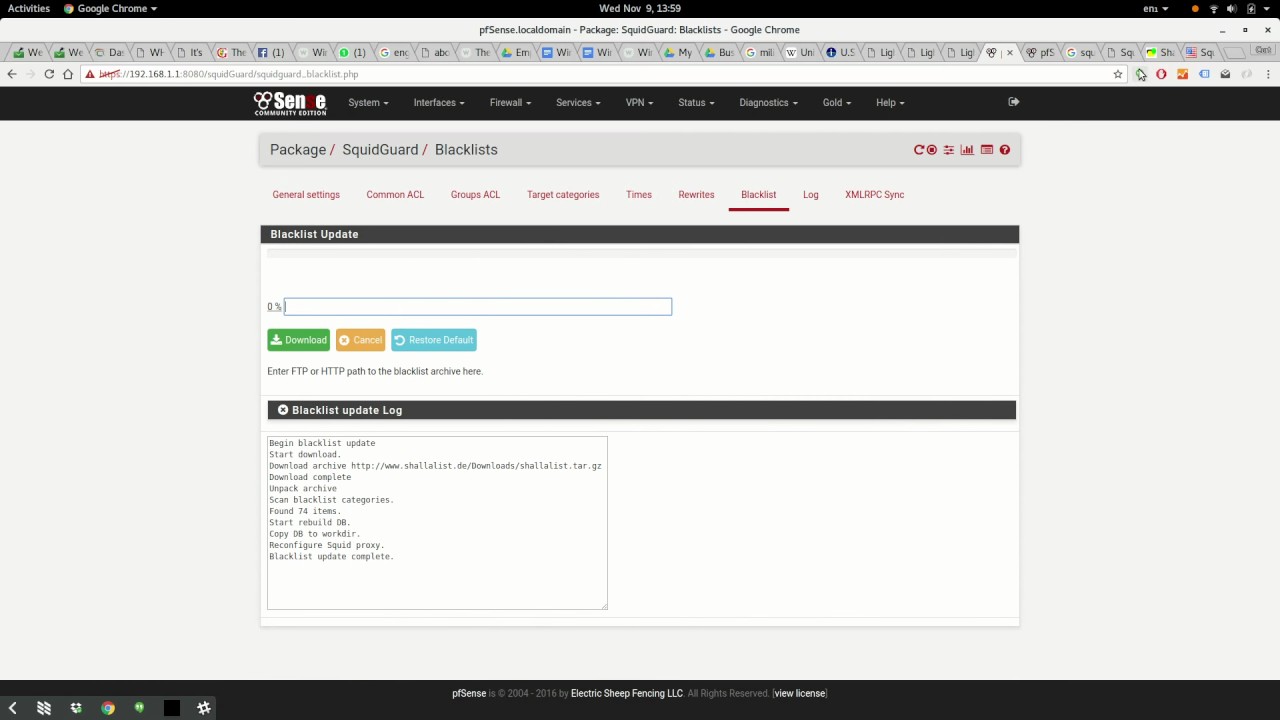Open the Gold dropdown menu

(837, 102)
